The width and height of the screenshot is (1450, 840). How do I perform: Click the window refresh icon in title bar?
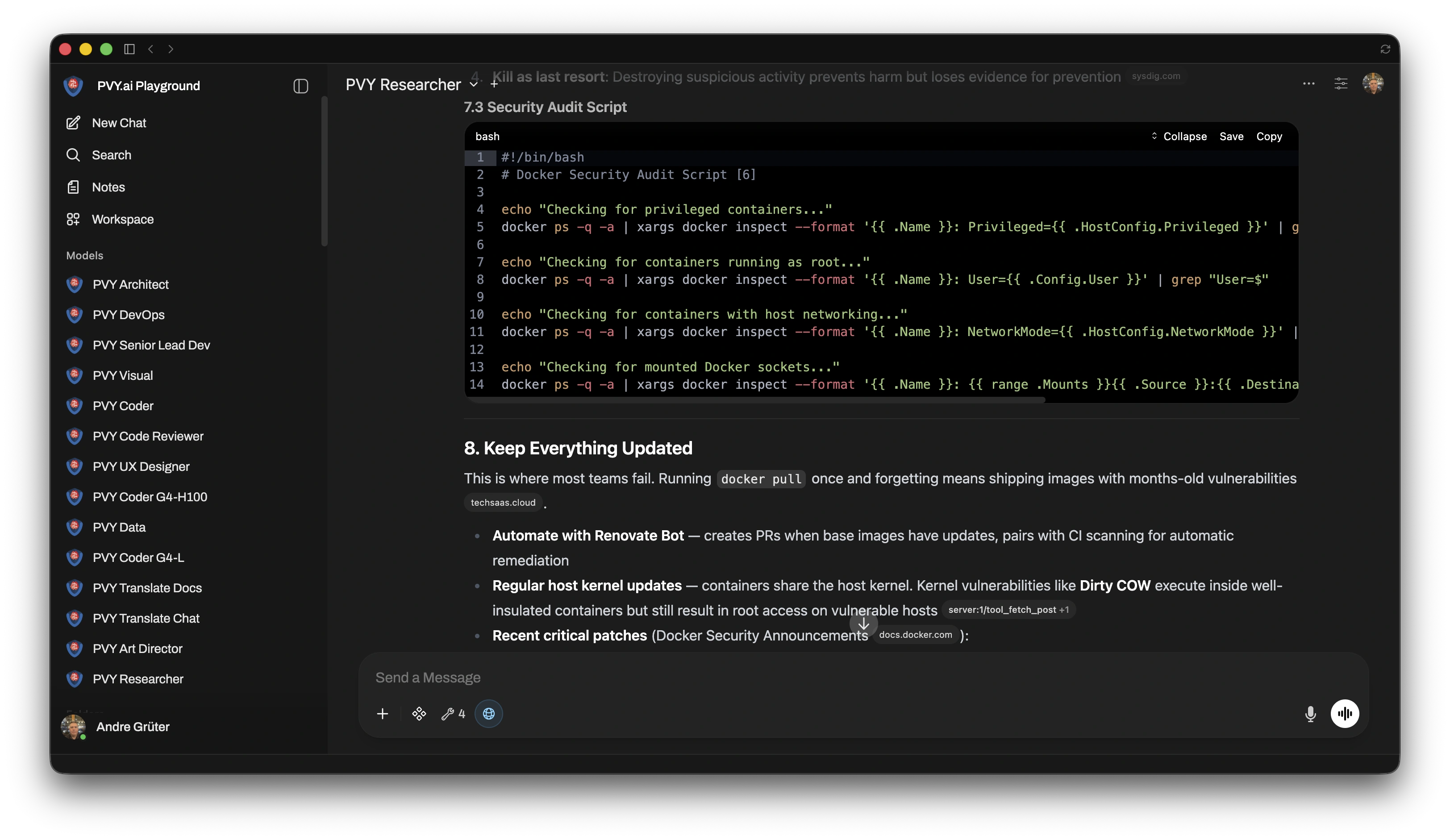(1386, 49)
